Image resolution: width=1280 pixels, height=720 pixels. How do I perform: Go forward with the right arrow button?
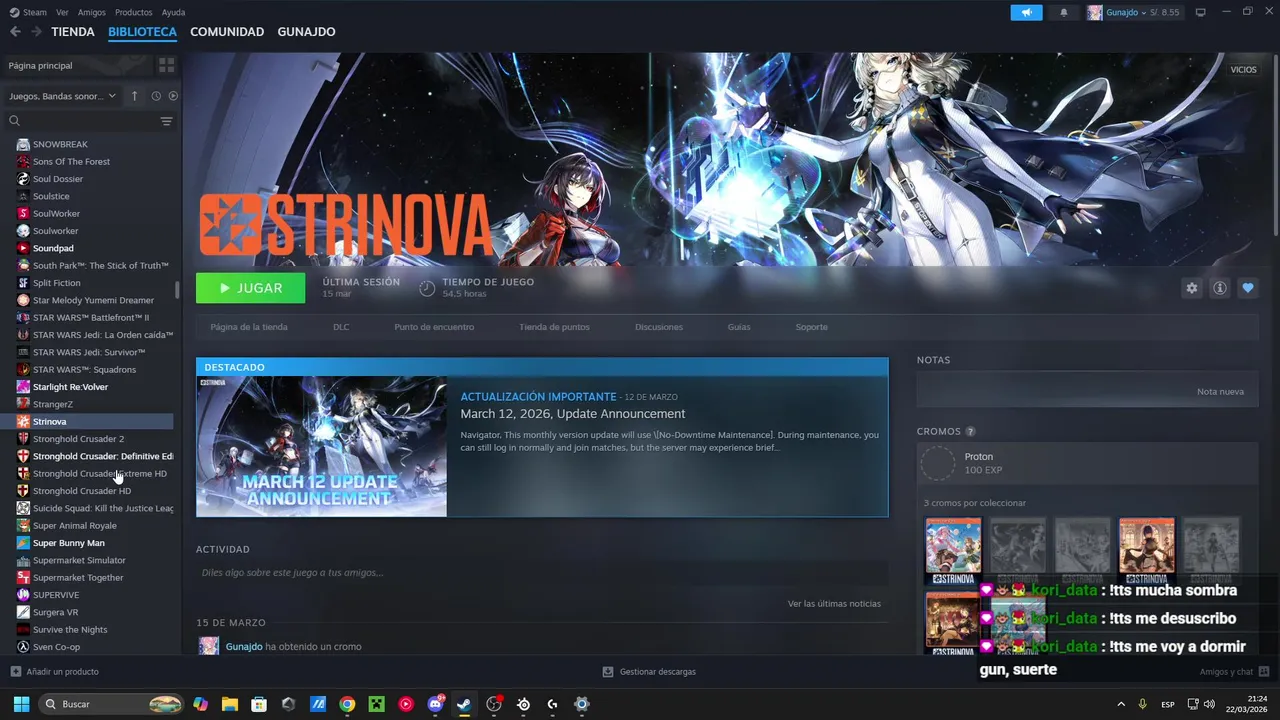(x=36, y=32)
